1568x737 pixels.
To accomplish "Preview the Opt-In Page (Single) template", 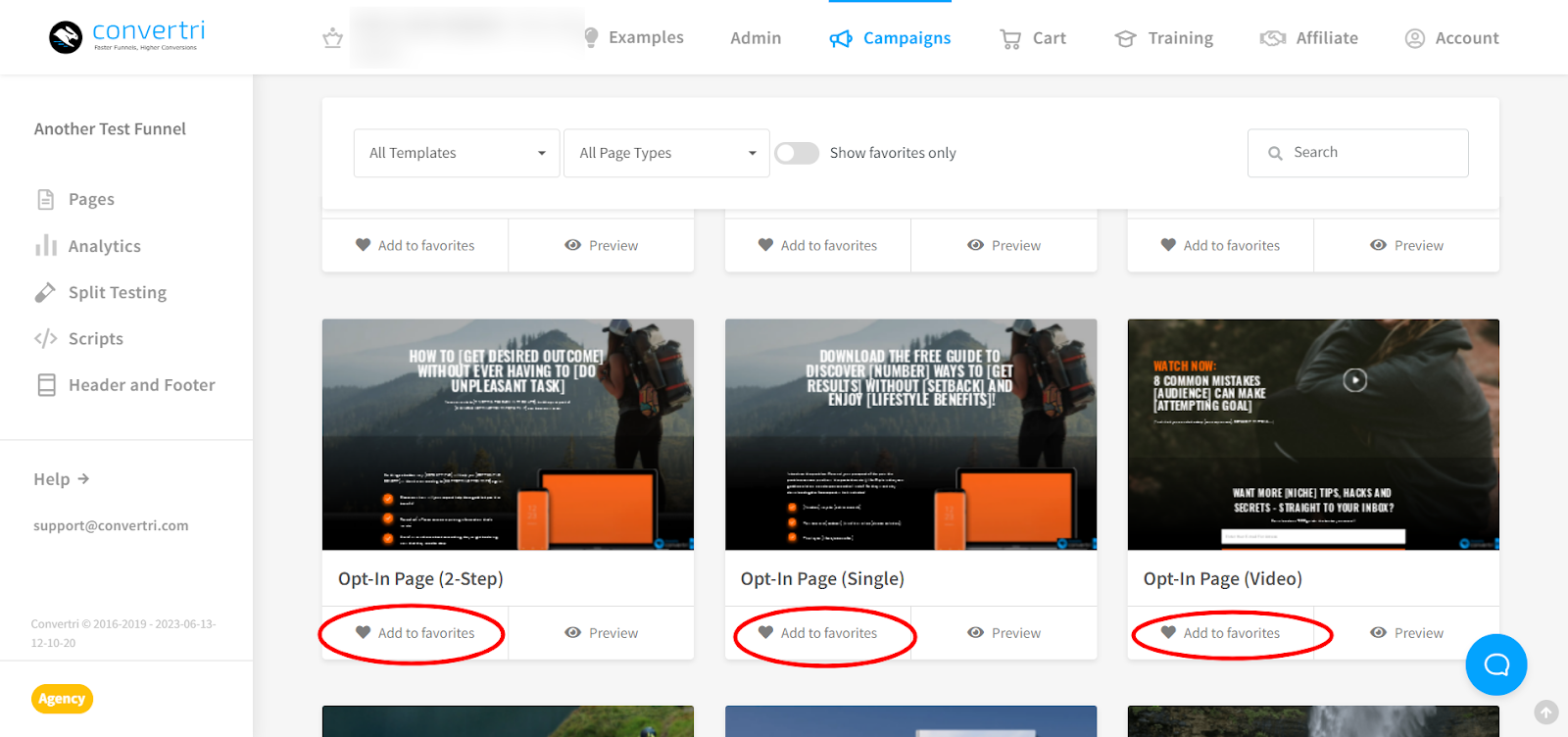I will (x=1004, y=633).
